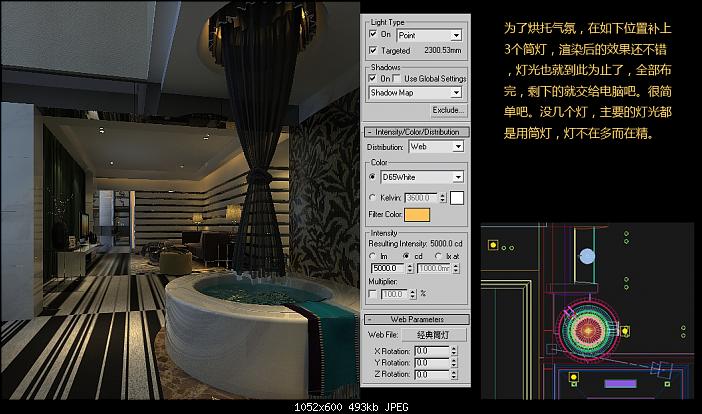Click the X Rotation spinner arrows
This screenshot has height=414, width=702.
pos(454,351)
